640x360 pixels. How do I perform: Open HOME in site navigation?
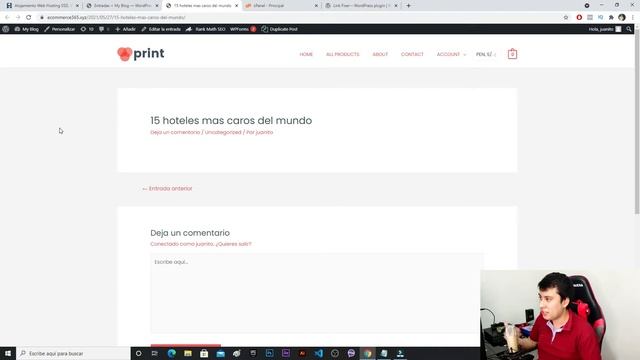click(x=306, y=54)
